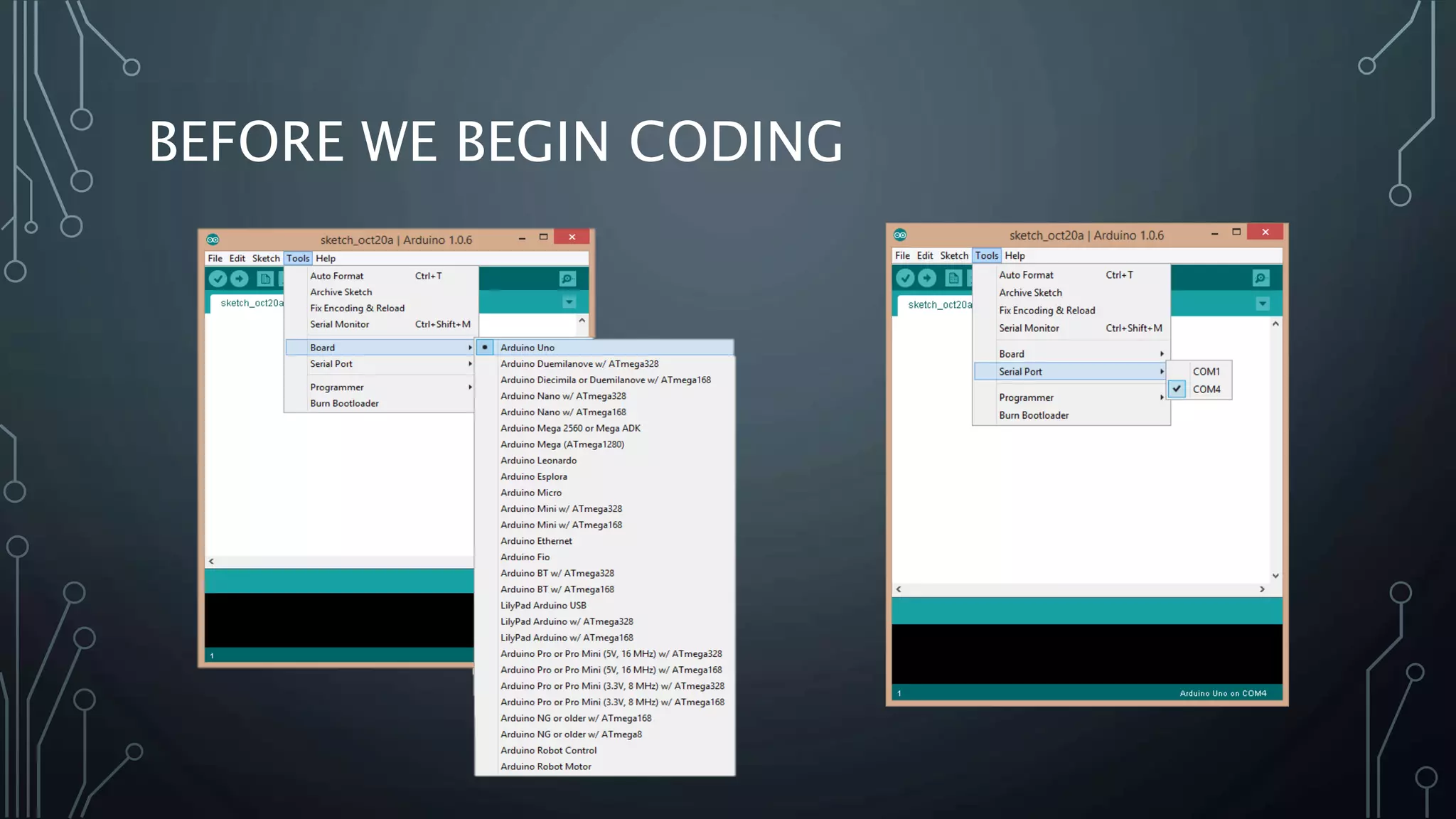Select Arduino NG or older w/ ATmega8
The height and width of the screenshot is (819, 1456).
[x=604, y=734]
